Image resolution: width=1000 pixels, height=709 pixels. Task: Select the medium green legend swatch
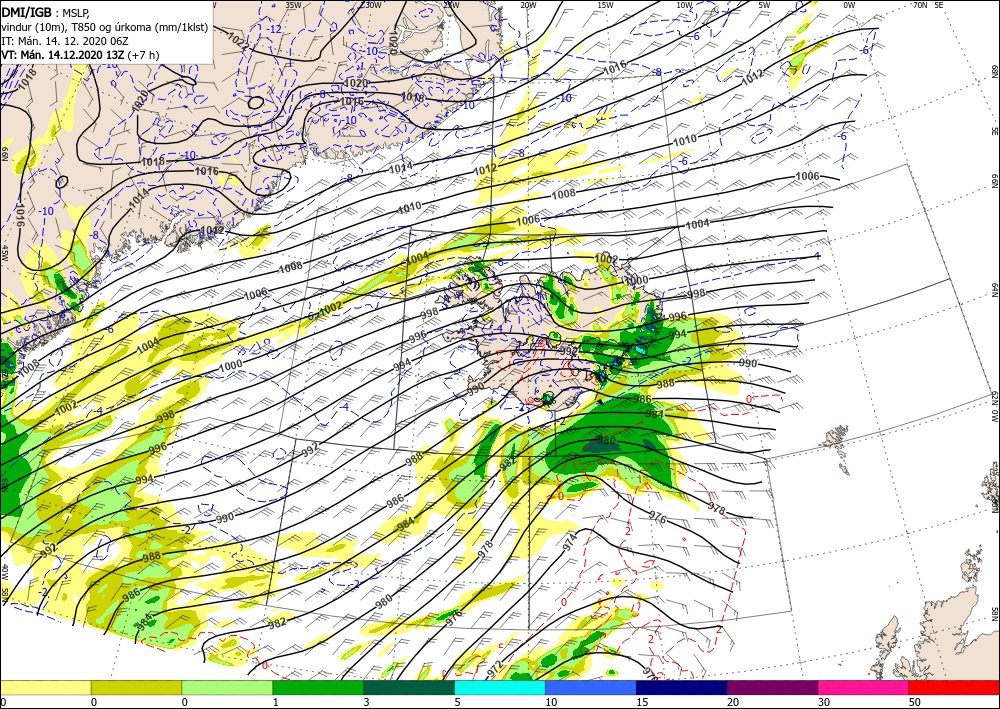pos(318,687)
